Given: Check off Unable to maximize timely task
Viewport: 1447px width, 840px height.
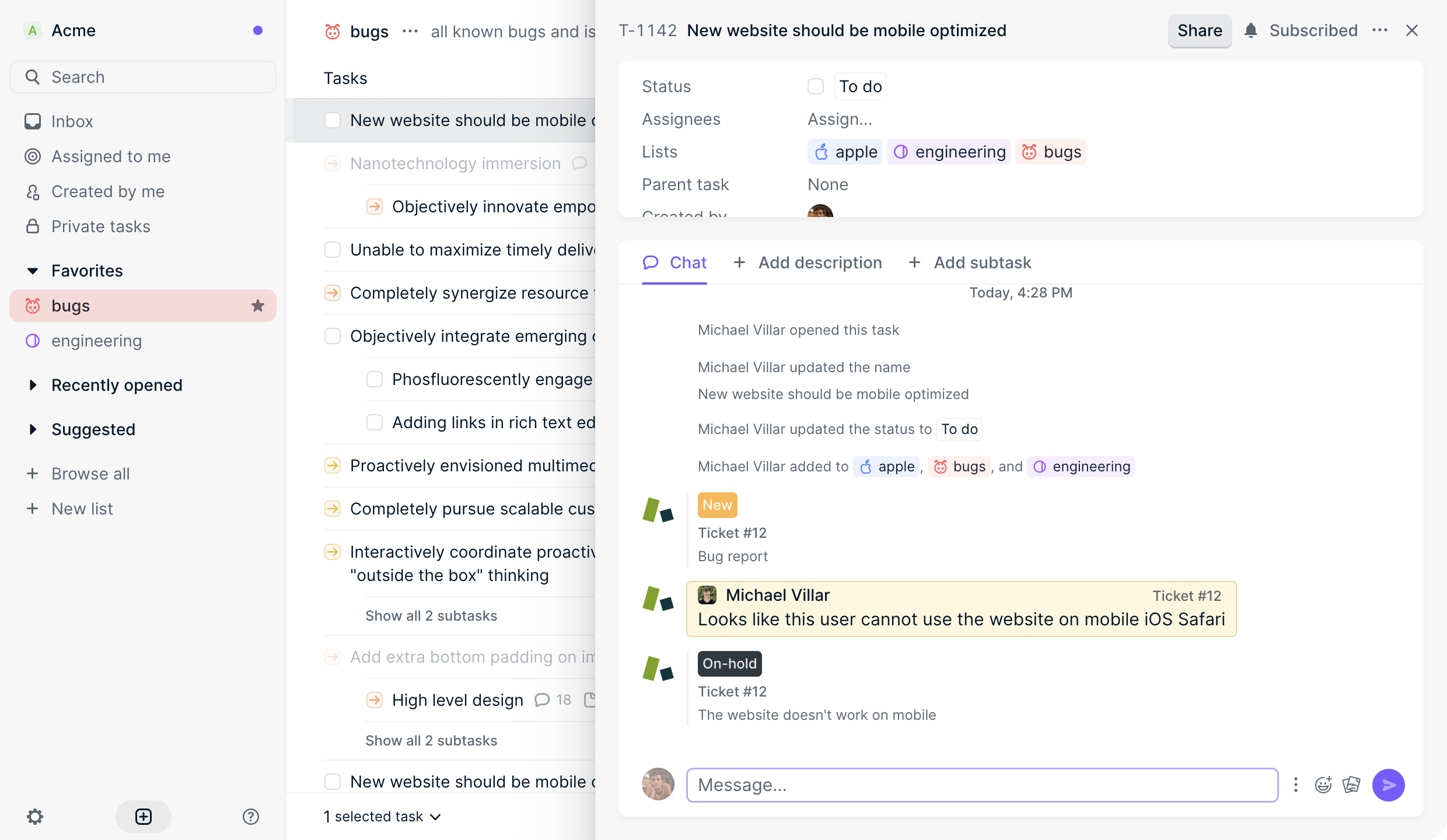Looking at the screenshot, I should coord(333,250).
